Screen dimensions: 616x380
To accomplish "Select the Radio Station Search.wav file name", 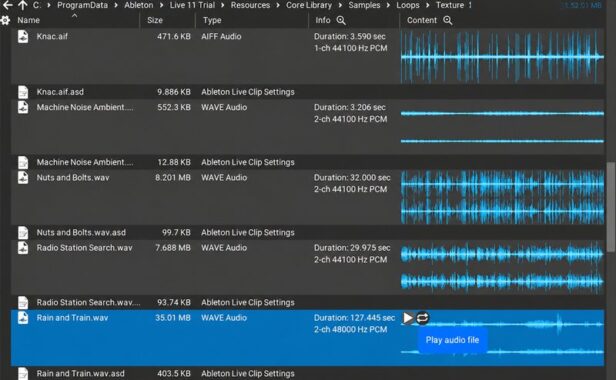I will pos(84,248).
